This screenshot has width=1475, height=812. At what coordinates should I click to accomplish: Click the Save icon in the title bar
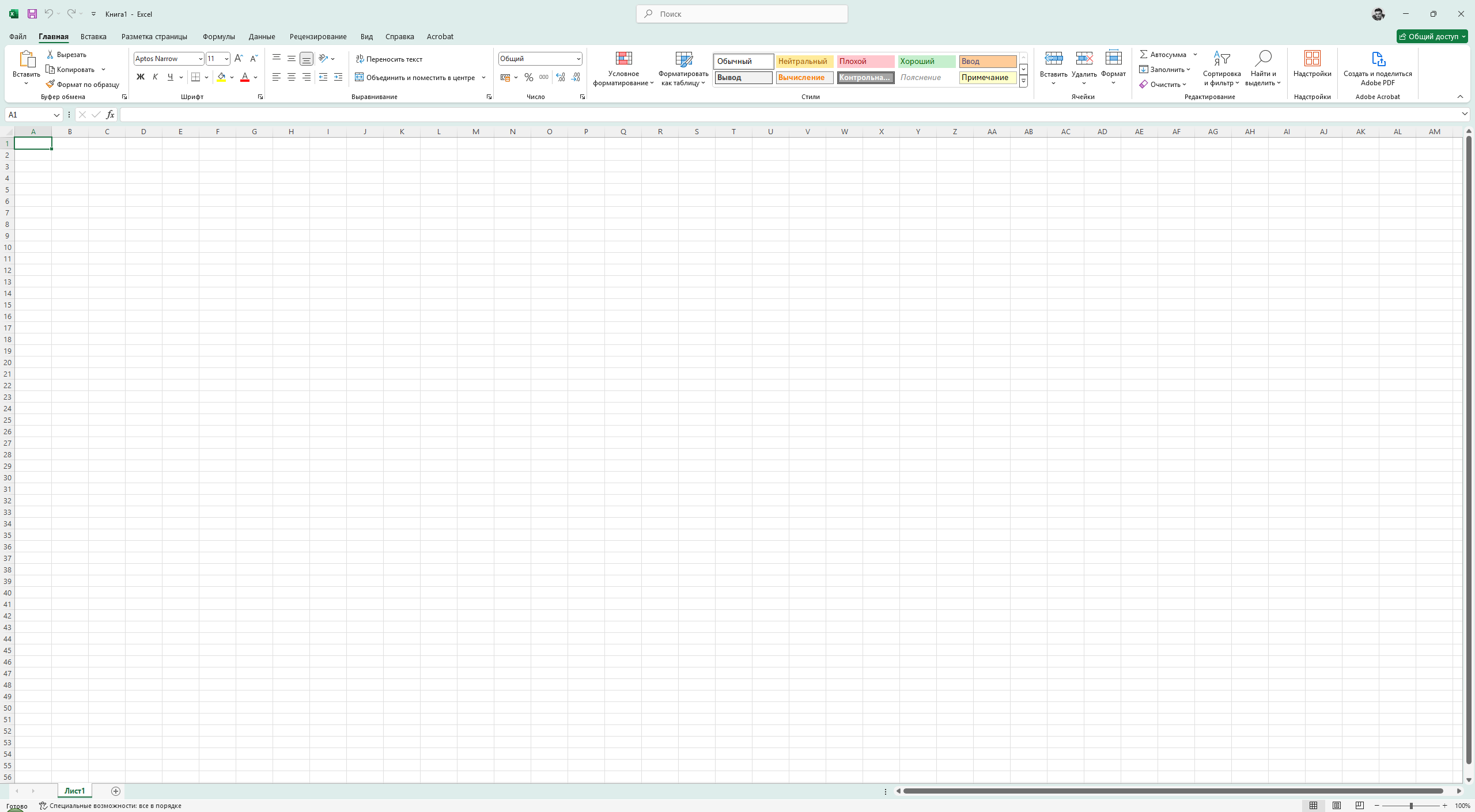(x=32, y=14)
